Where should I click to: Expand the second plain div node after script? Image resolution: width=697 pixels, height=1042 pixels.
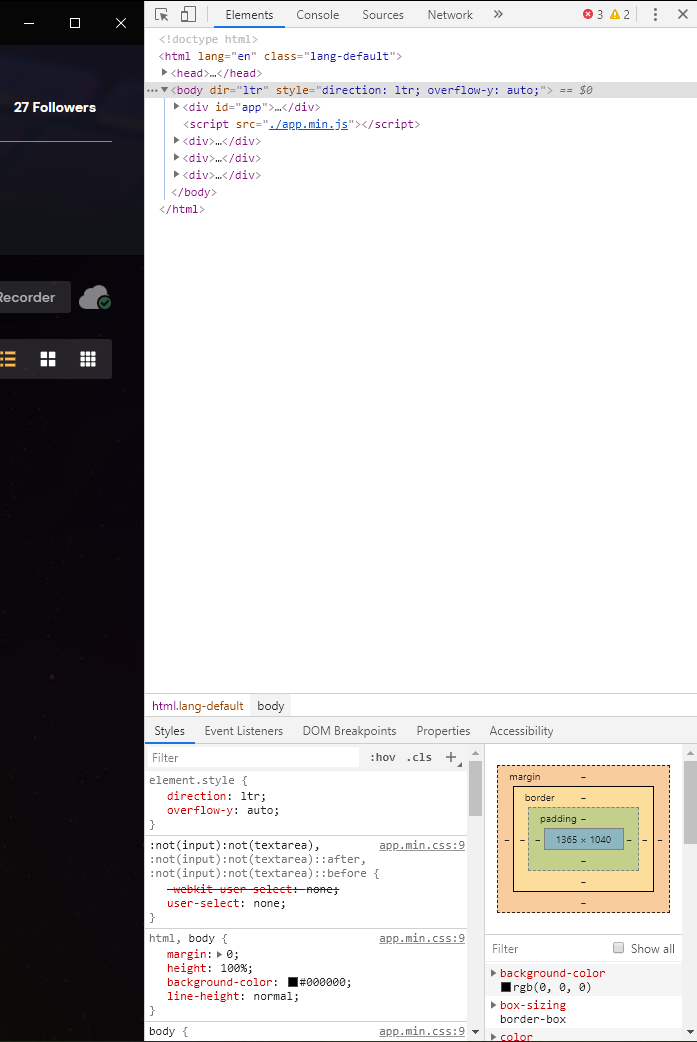[177, 157]
